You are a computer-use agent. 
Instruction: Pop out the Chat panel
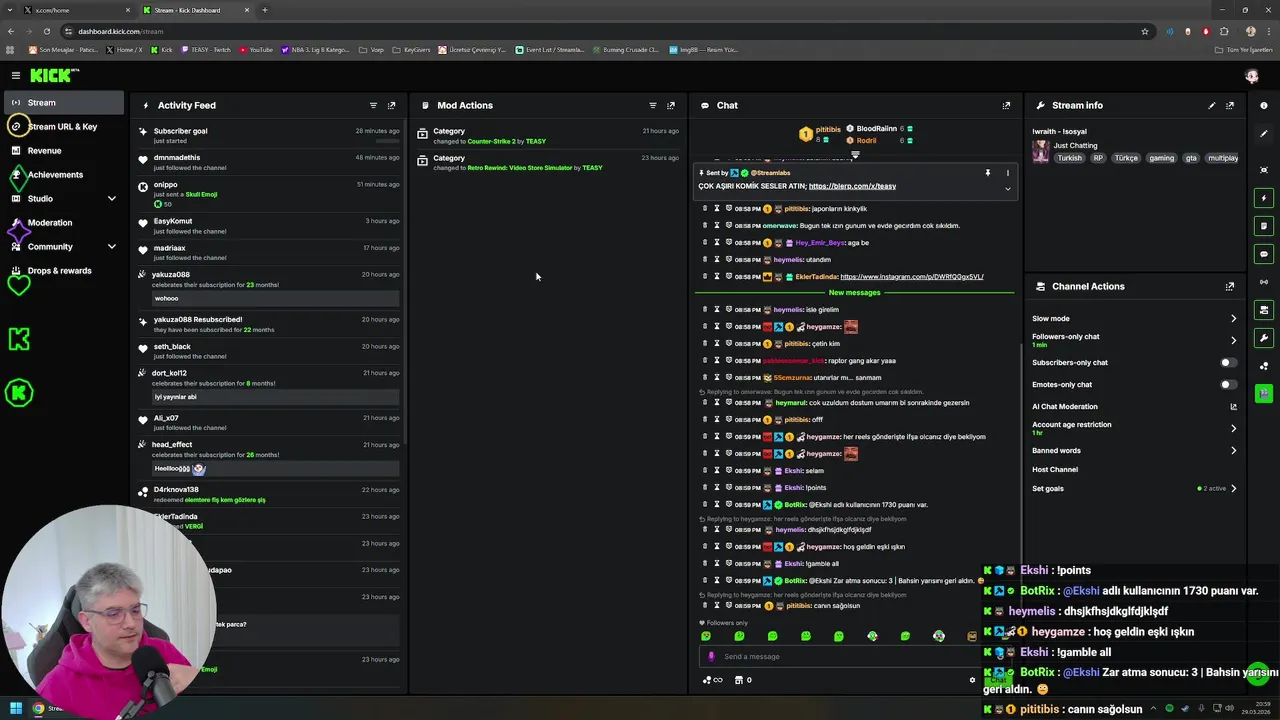coord(1006,105)
